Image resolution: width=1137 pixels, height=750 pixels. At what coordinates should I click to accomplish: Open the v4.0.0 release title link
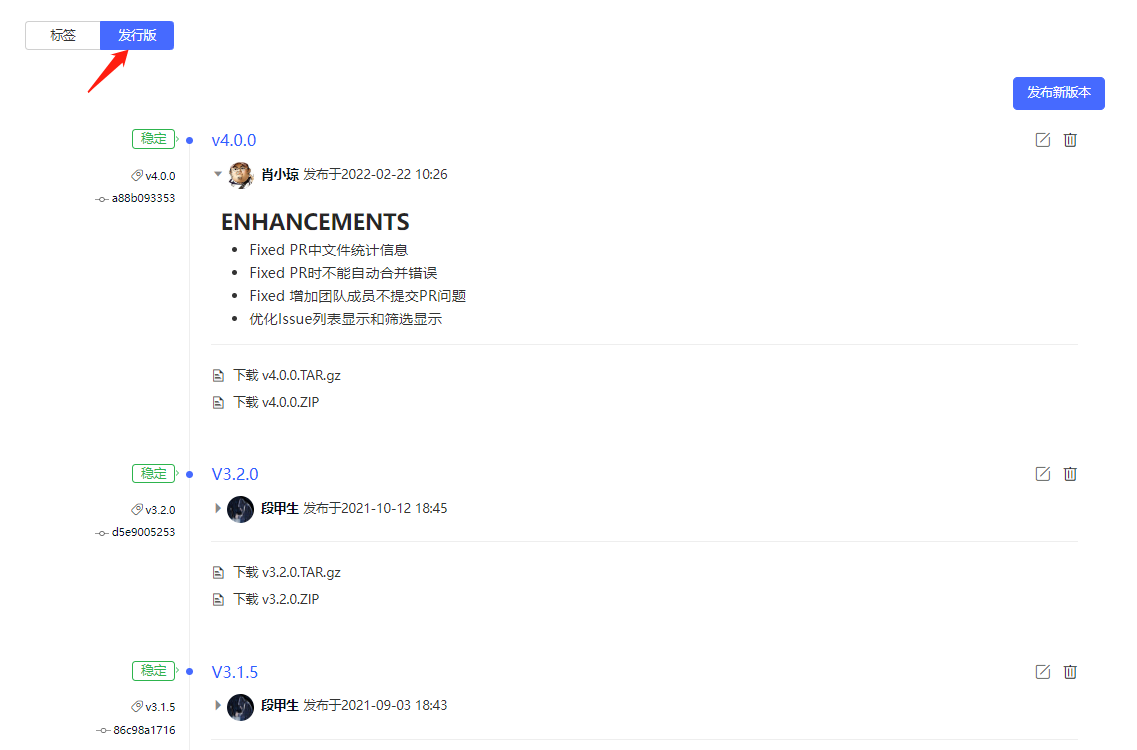point(233,140)
